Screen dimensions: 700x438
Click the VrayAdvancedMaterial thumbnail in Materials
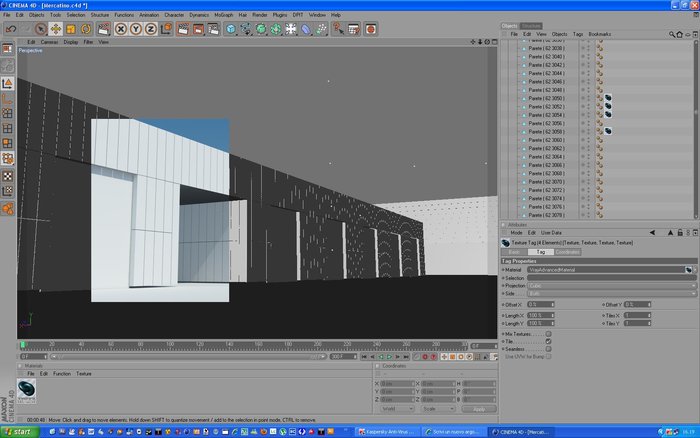click(26, 391)
